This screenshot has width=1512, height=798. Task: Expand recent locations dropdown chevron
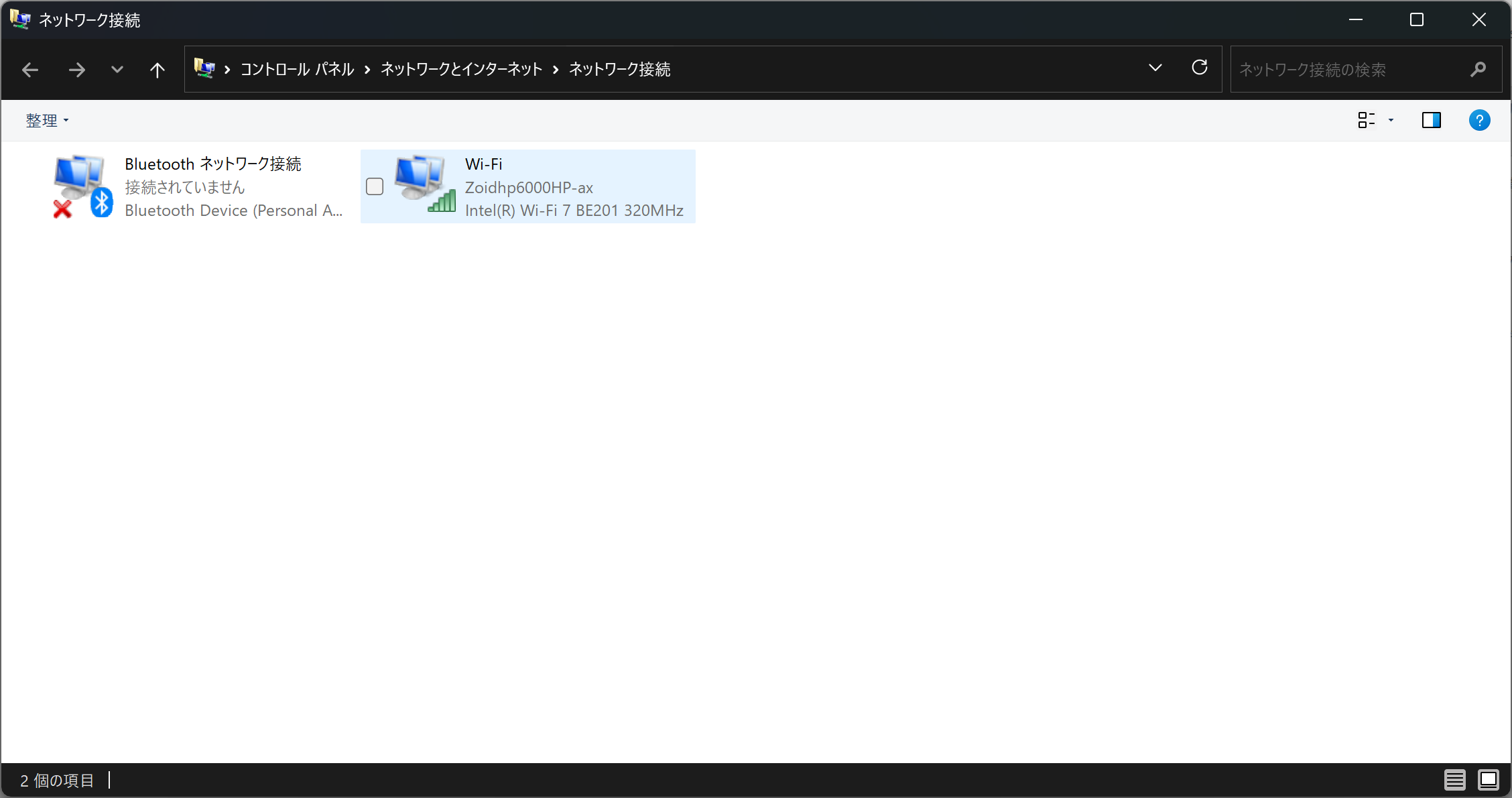(117, 70)
